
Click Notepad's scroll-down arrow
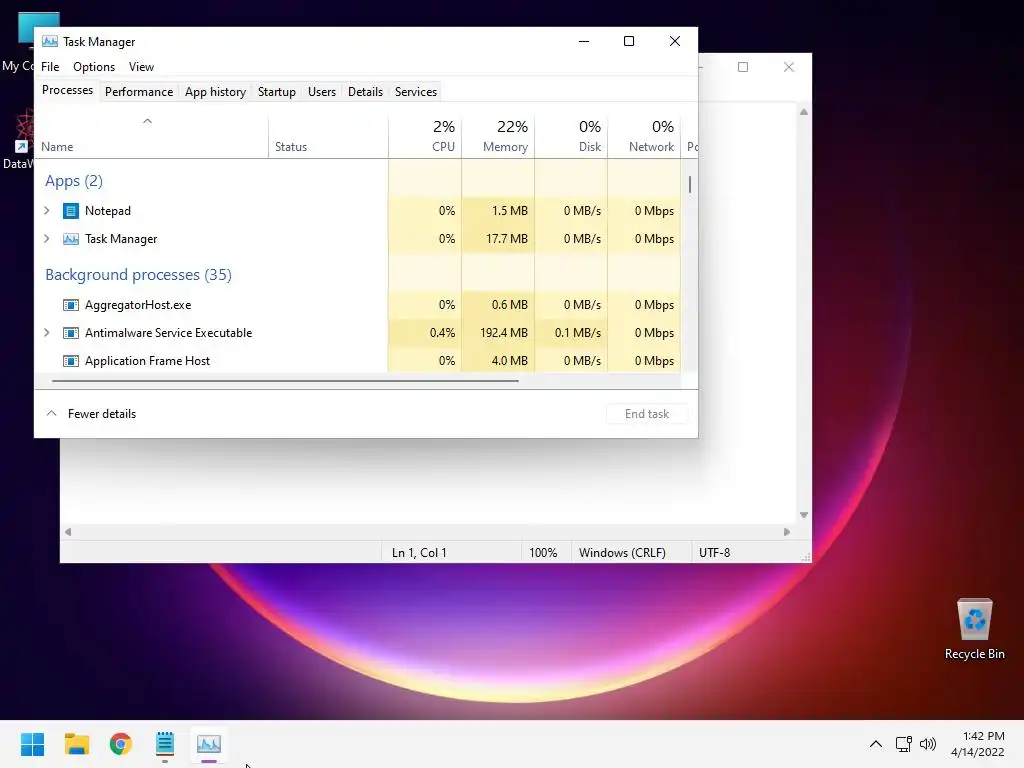pyautogui.click(x=804, y=515)
